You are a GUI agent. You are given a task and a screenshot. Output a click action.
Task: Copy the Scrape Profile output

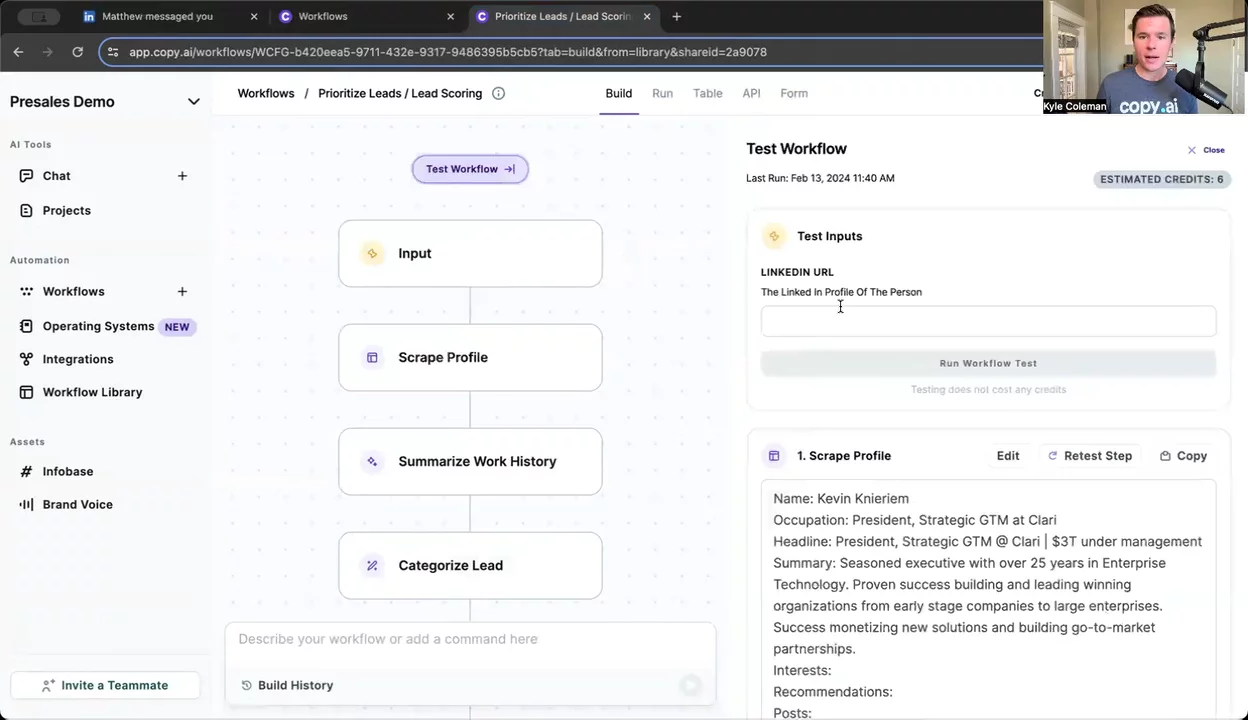(x=1183, y=456)
